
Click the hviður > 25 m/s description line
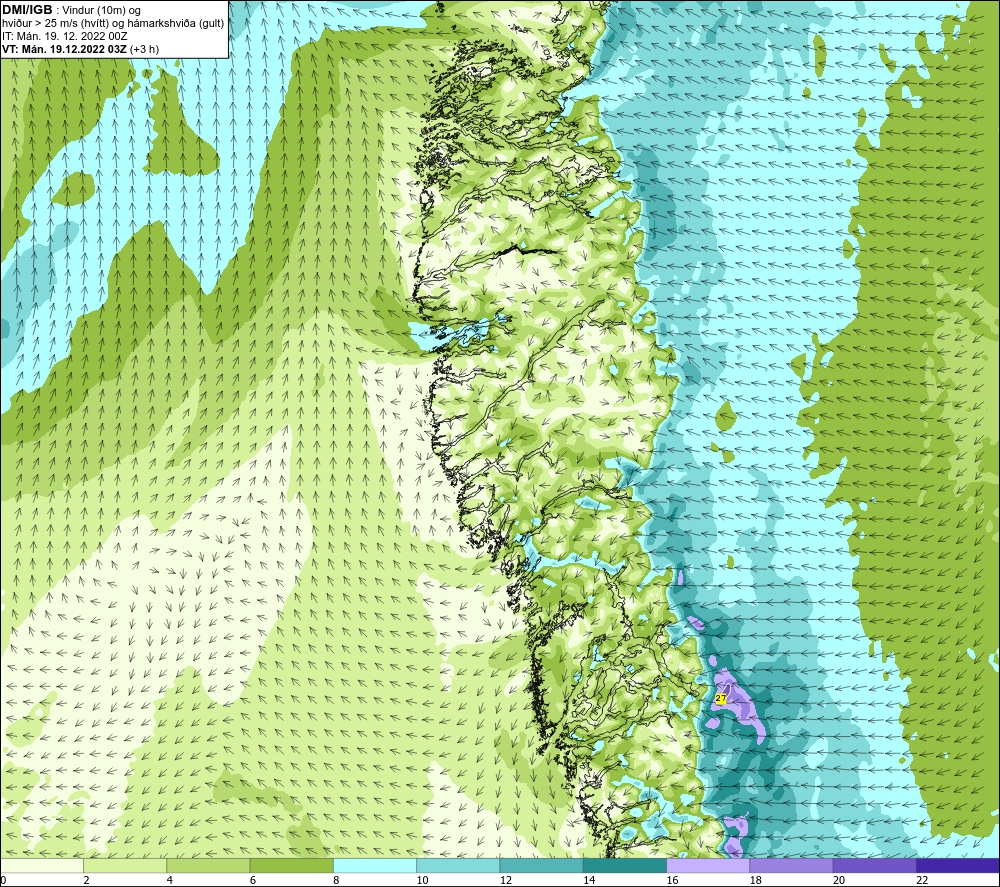(113, 23)
